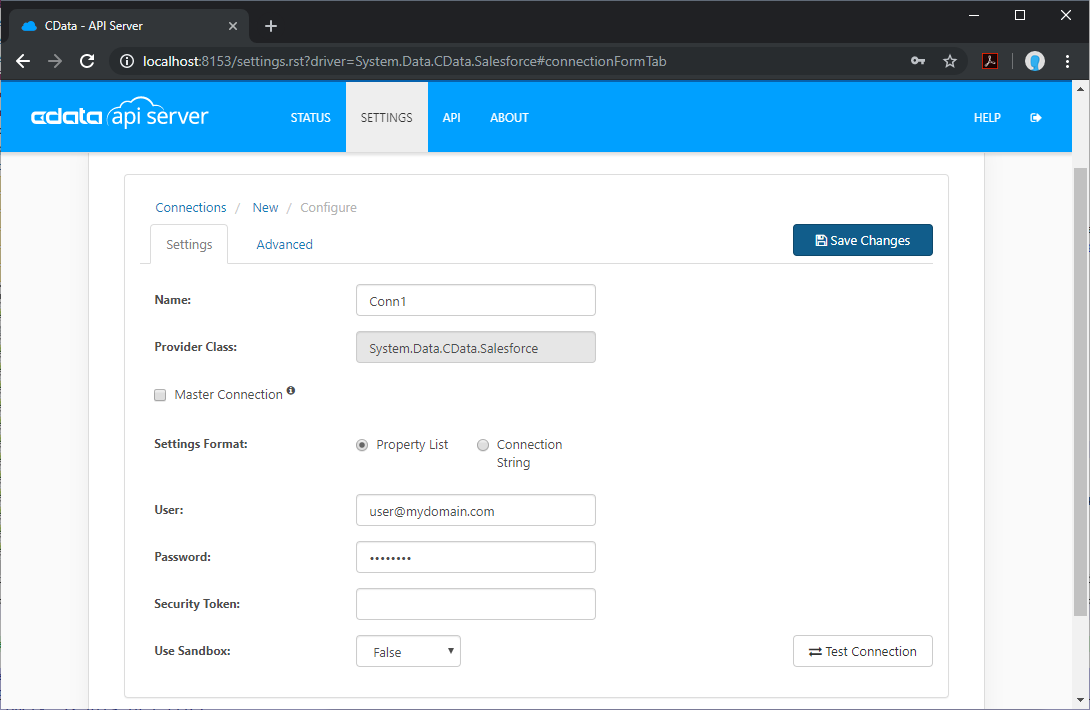Click the Master Connection info icon

(x=291, y=391)
